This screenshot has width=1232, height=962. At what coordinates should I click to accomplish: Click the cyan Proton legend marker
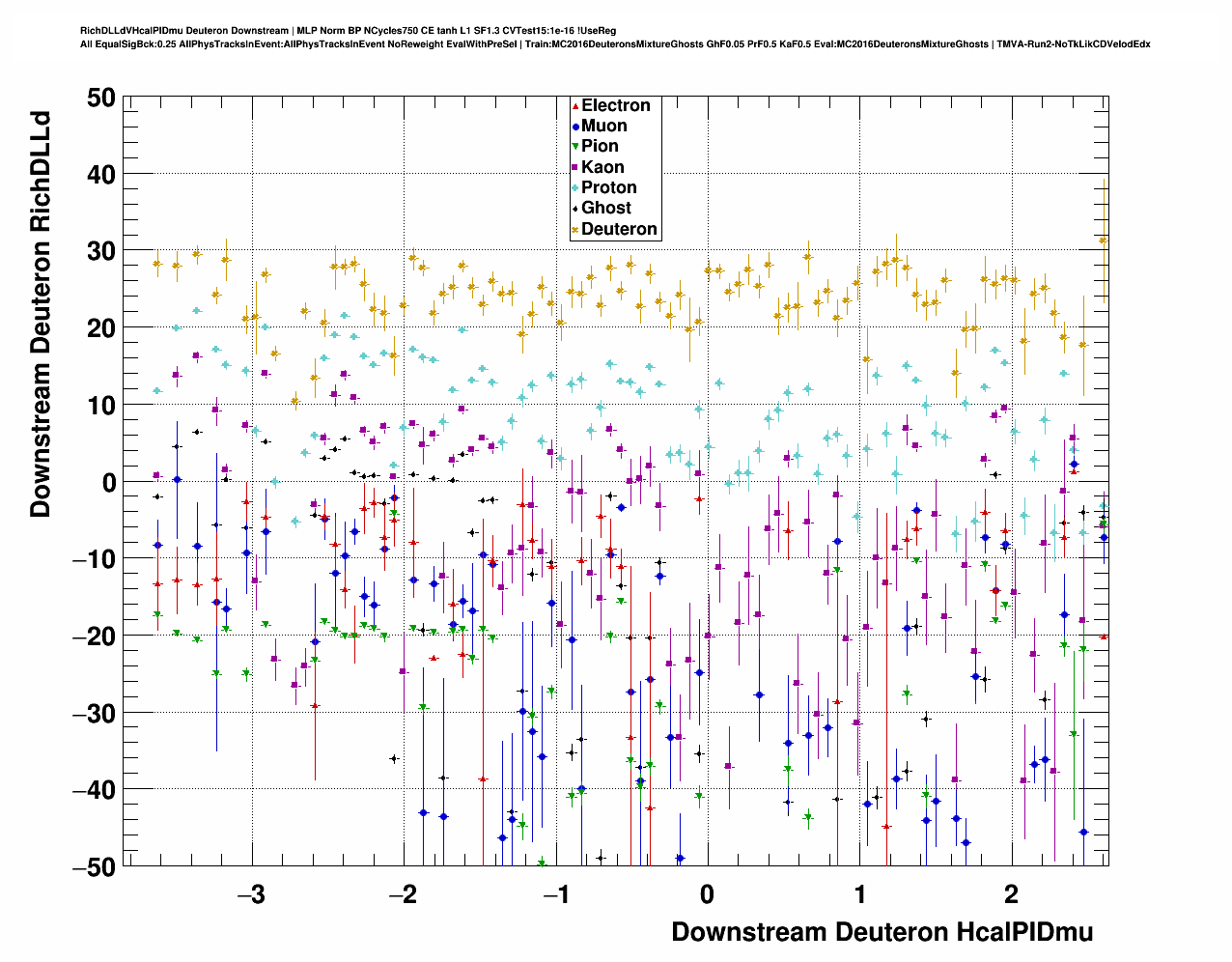(x=575, y=188)
